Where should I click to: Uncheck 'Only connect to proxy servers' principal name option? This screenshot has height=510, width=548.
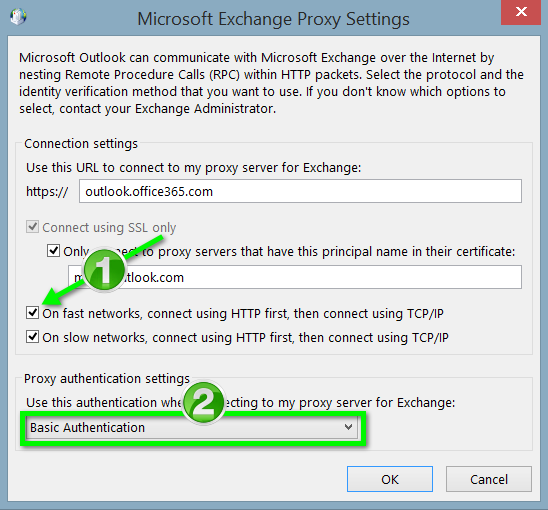53,251
